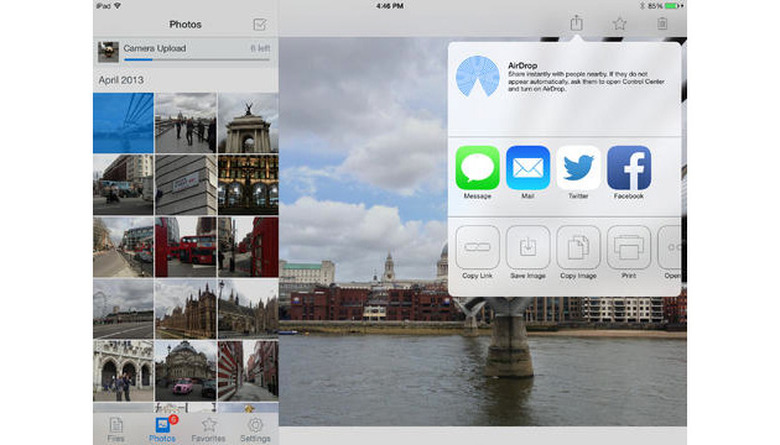Viewport: 780px width, 445px height.
Task: Open the Photos tab
Action: pos(163,430)
